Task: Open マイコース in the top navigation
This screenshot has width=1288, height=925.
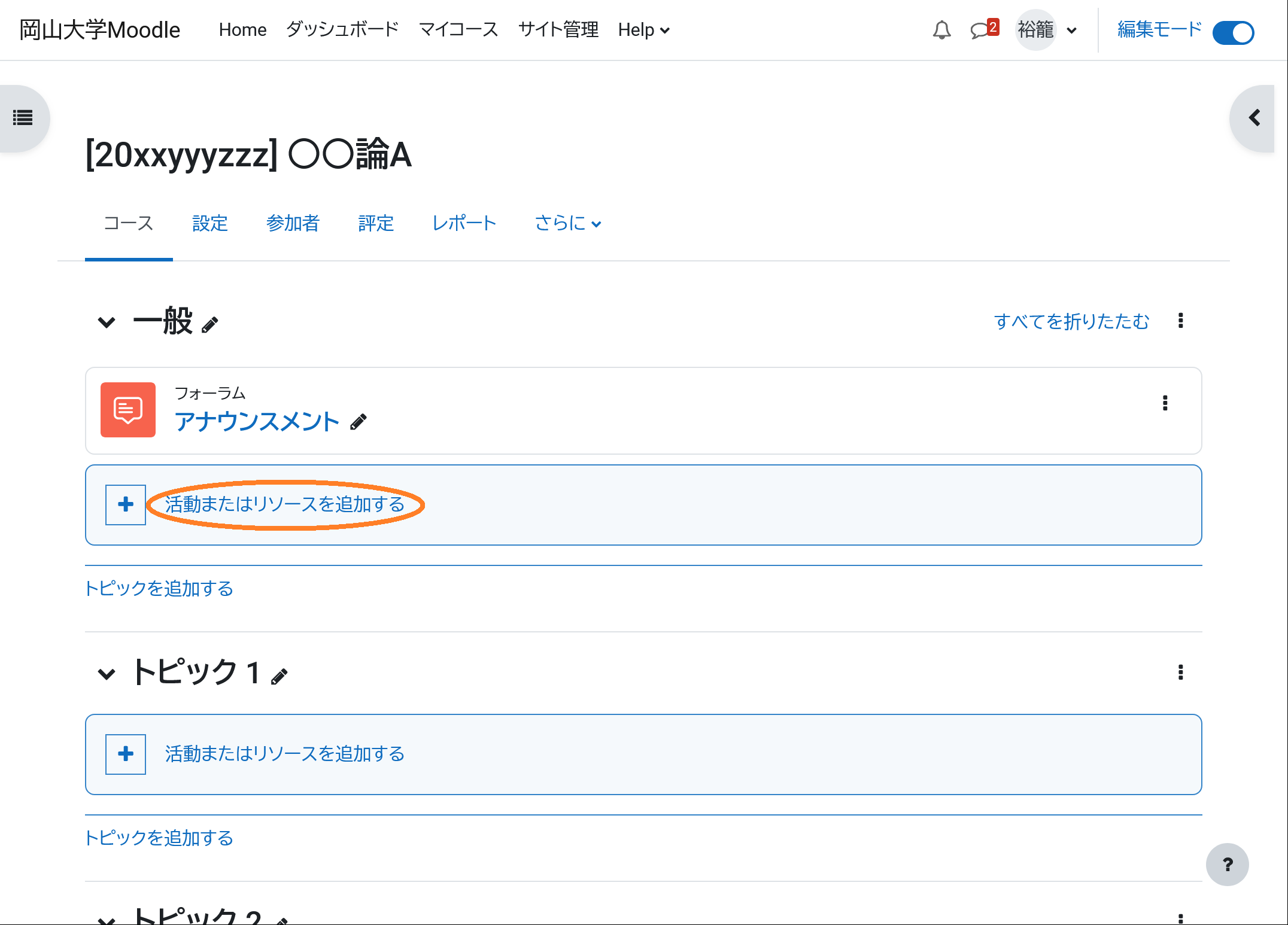Action: (x=458, y=30)
